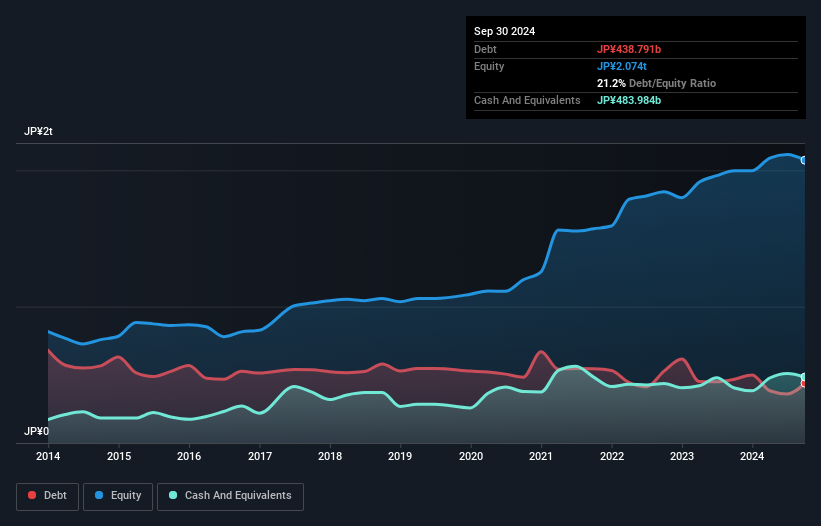Click the 21.2% Debt/Equity Ratio text

click(x=656, y=83)
